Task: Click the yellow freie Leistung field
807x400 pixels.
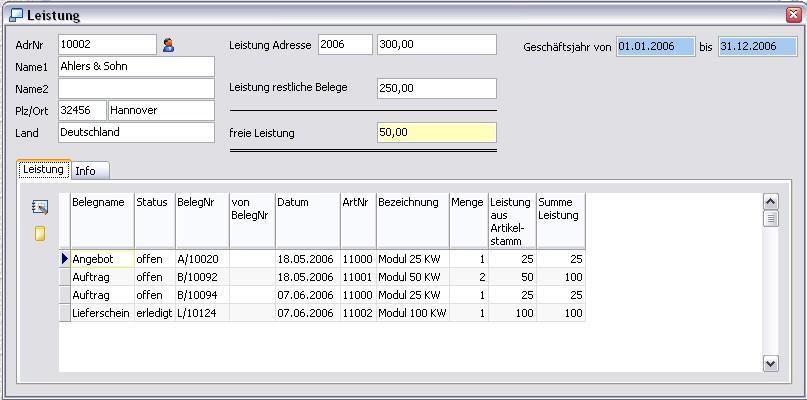Action: click(x=436, y=133)
